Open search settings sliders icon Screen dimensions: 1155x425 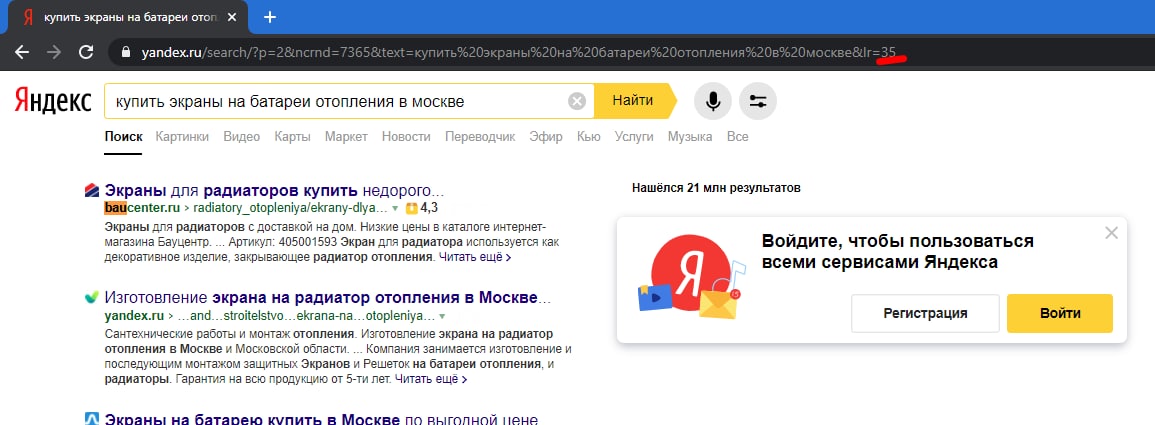[757, 102]
